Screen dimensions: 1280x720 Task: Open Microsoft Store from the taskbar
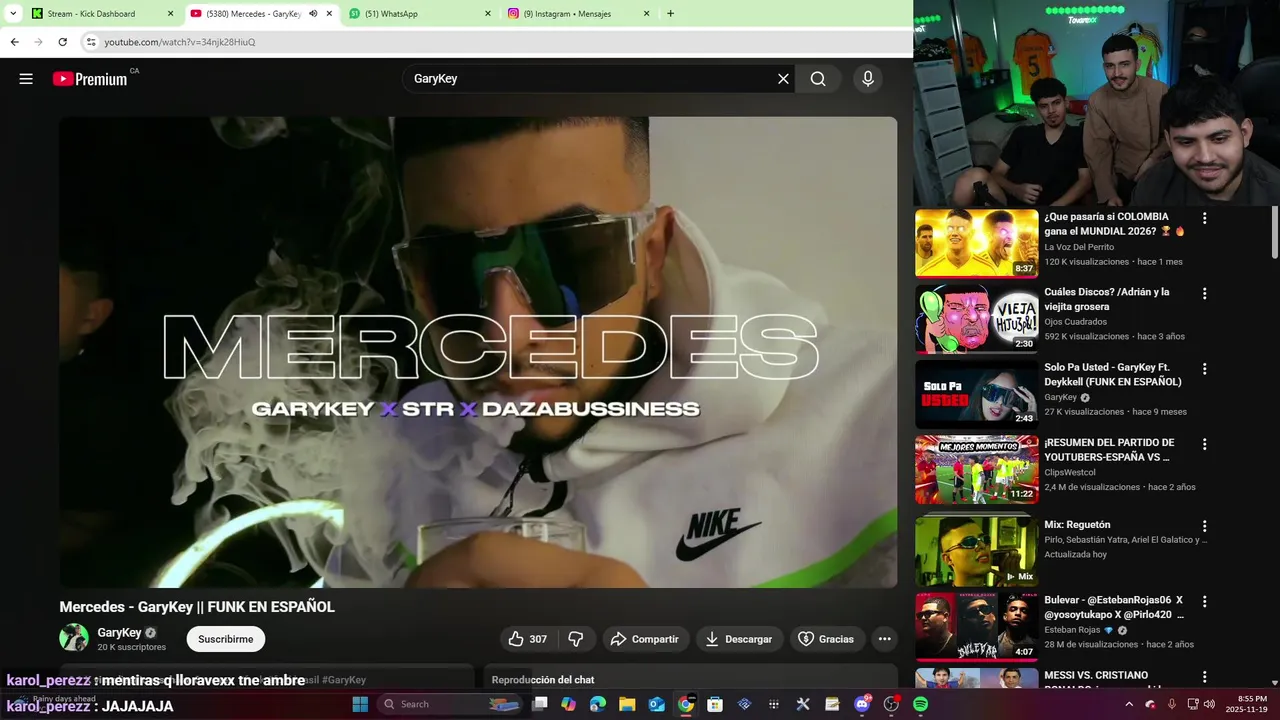click(x=715, y=704)
